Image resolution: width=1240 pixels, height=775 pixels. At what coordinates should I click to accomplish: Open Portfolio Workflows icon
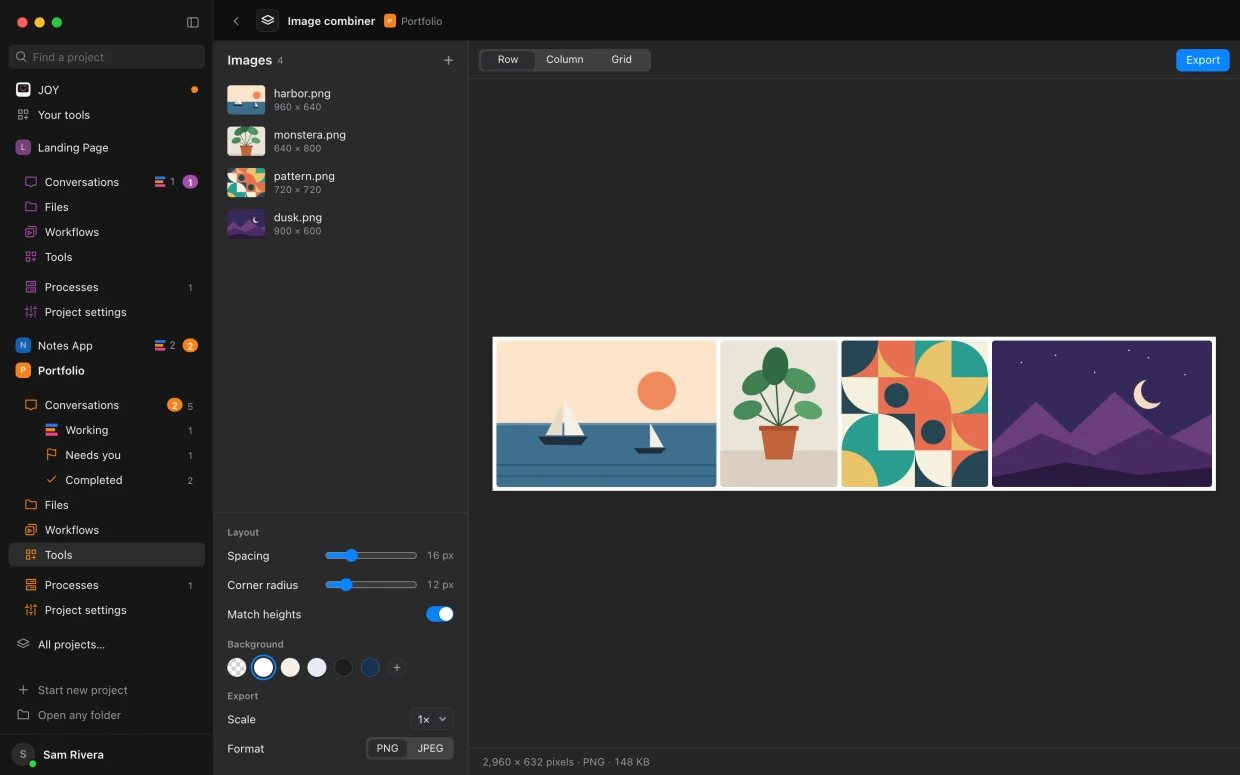[31, 530]
